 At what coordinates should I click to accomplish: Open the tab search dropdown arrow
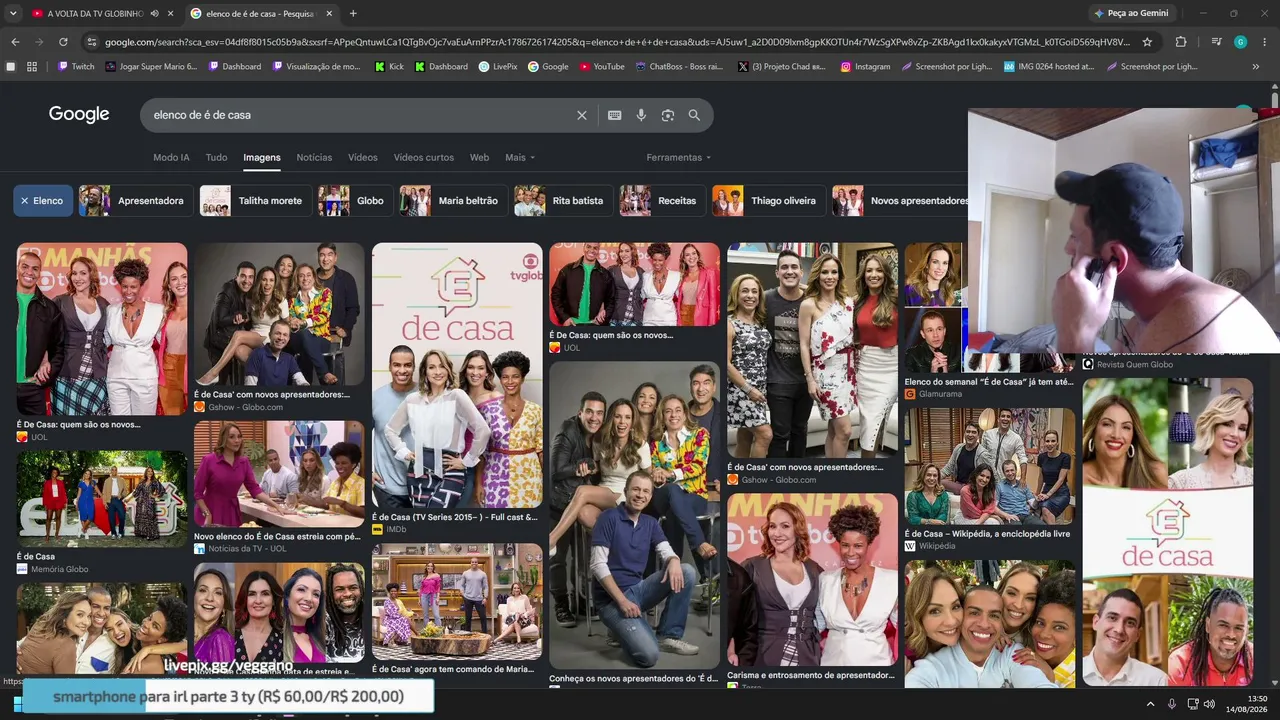pyautogui.click(x=13, y=13)
